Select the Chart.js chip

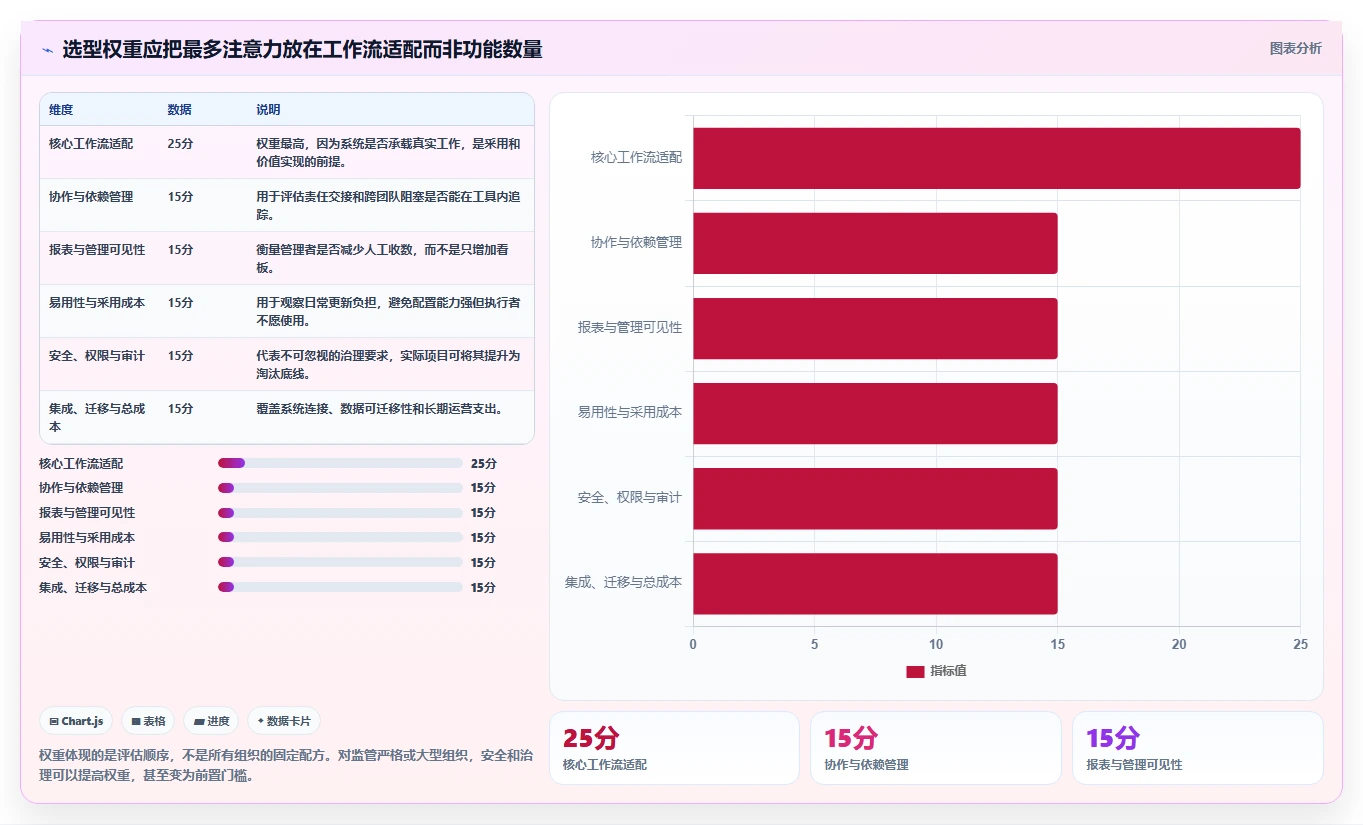(x=76, y=721)
